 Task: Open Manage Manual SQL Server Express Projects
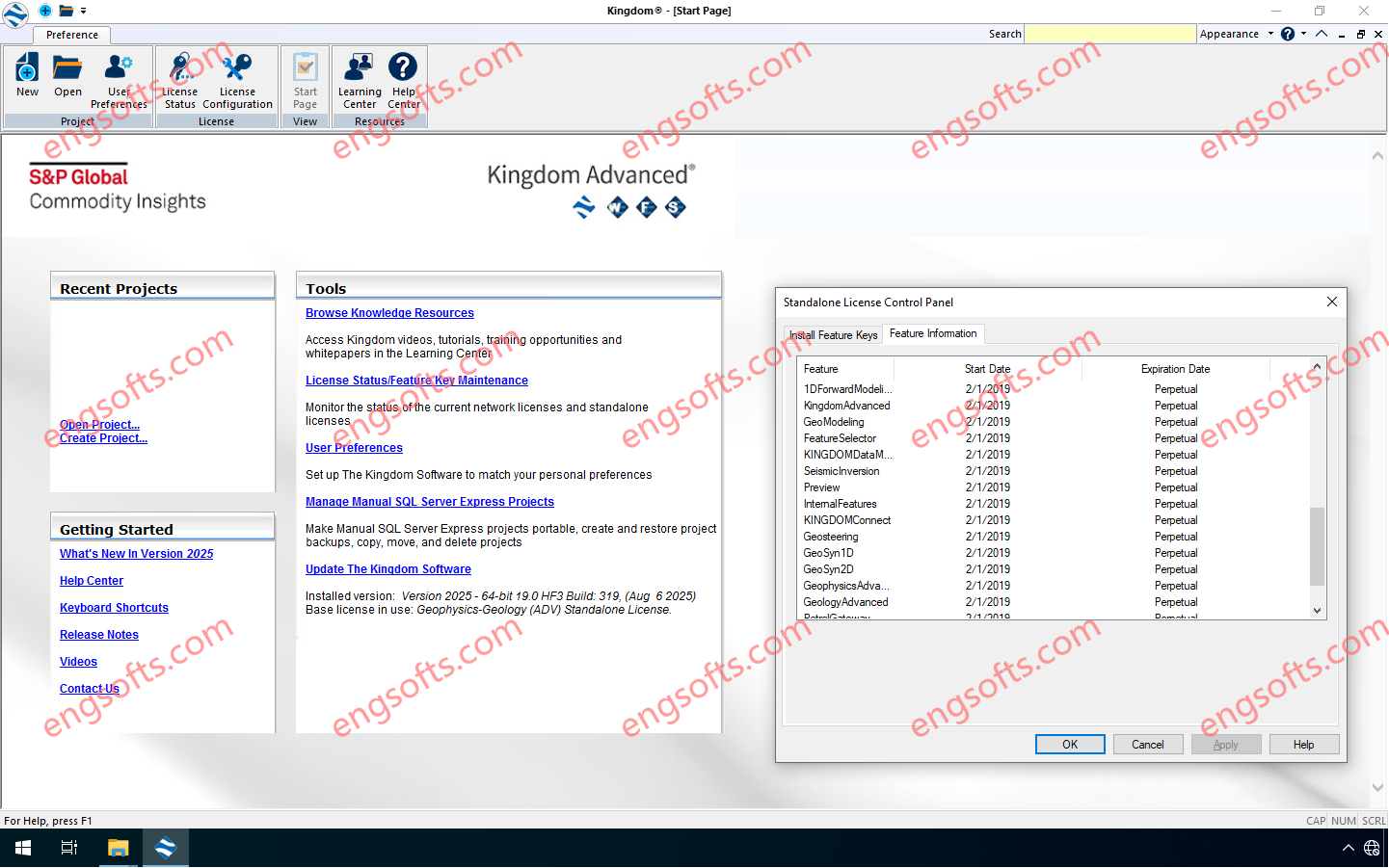(430, 502)
